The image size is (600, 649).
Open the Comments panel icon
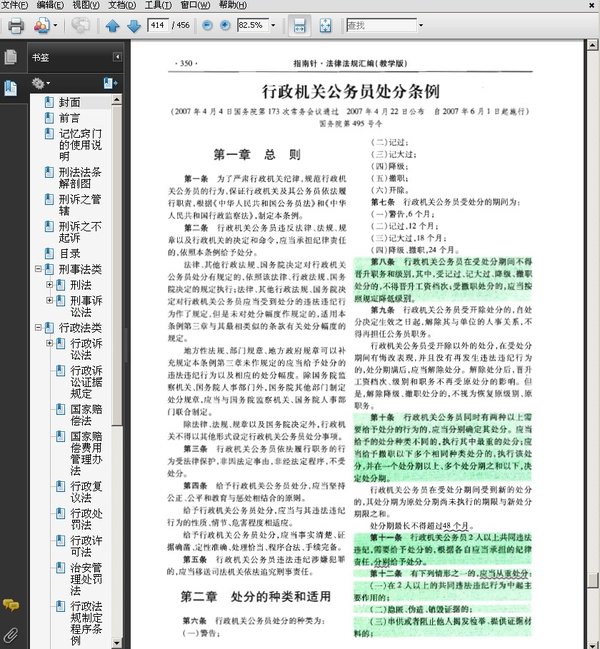tap(11, 605)
